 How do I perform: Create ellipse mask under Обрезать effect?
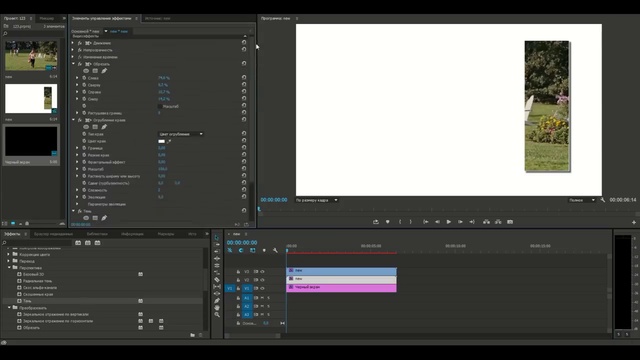click(86, 71)
